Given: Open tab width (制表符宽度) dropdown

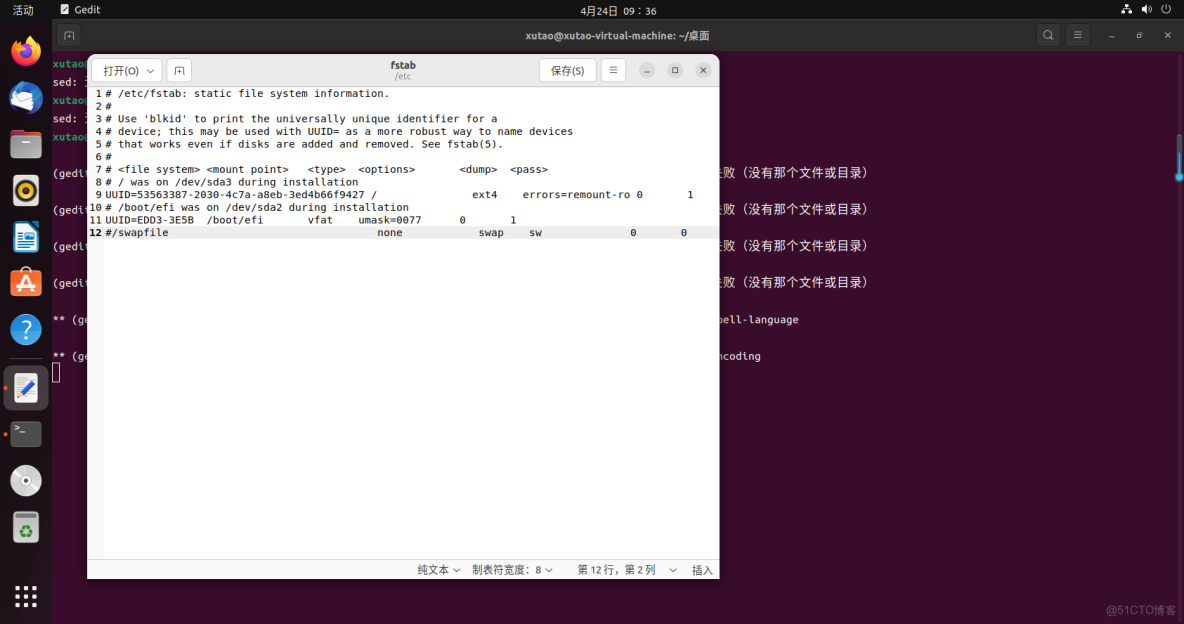Looking at the screenshot, I should [x=512, y=570].
